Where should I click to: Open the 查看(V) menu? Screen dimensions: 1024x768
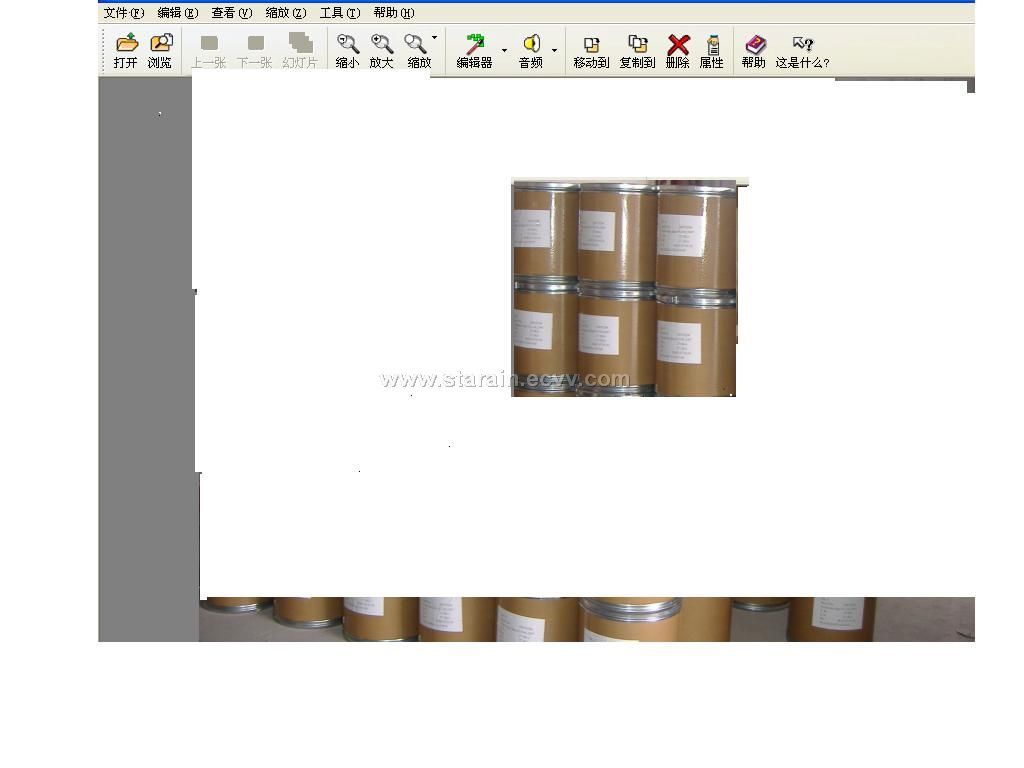(x=231, y=13)
